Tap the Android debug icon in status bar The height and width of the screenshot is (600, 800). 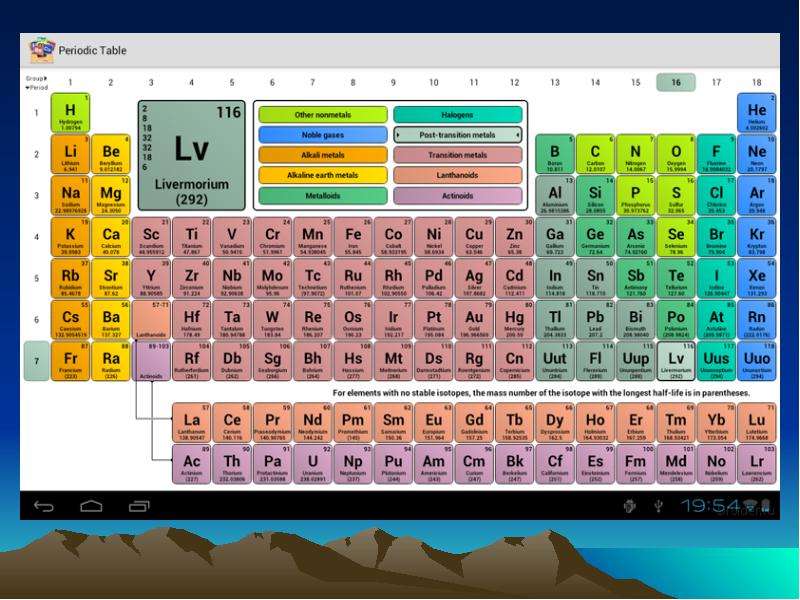point(630,506)
